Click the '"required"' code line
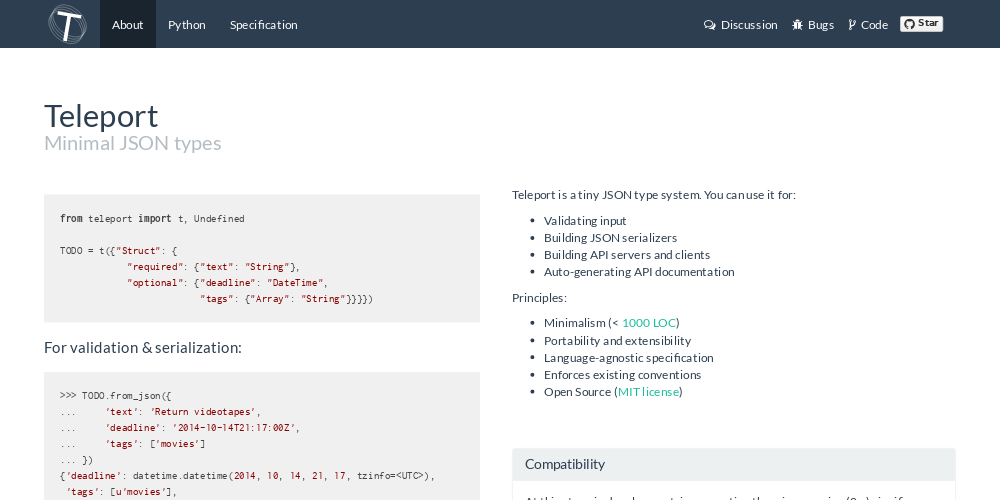The height and width of the screenshot is (500, 1000). click(213, 267)
